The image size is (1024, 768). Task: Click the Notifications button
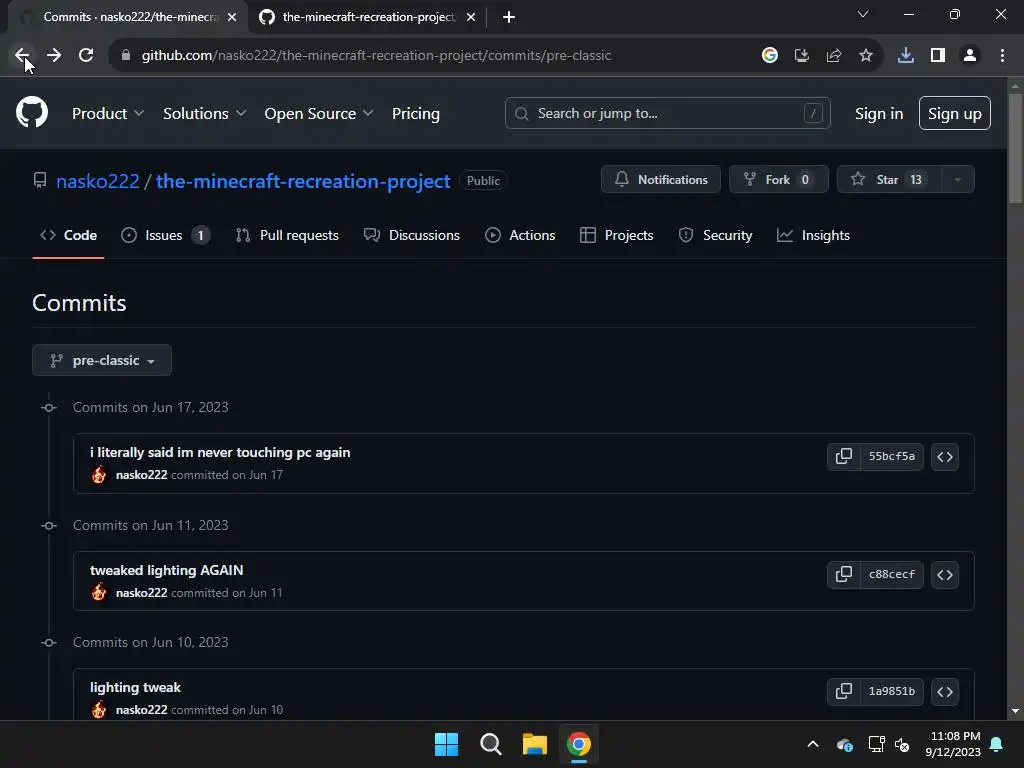661,180
